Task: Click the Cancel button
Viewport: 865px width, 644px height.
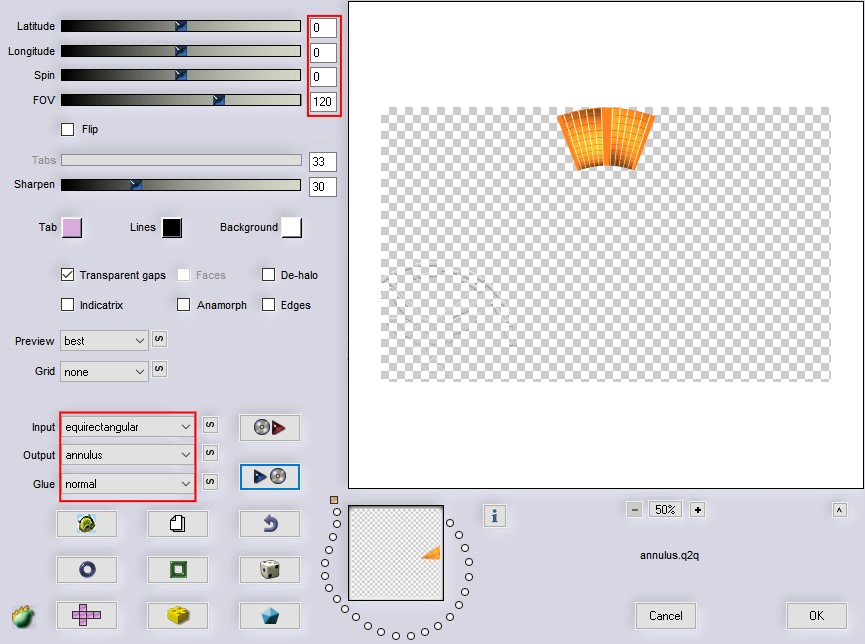Action: point(665,615)
